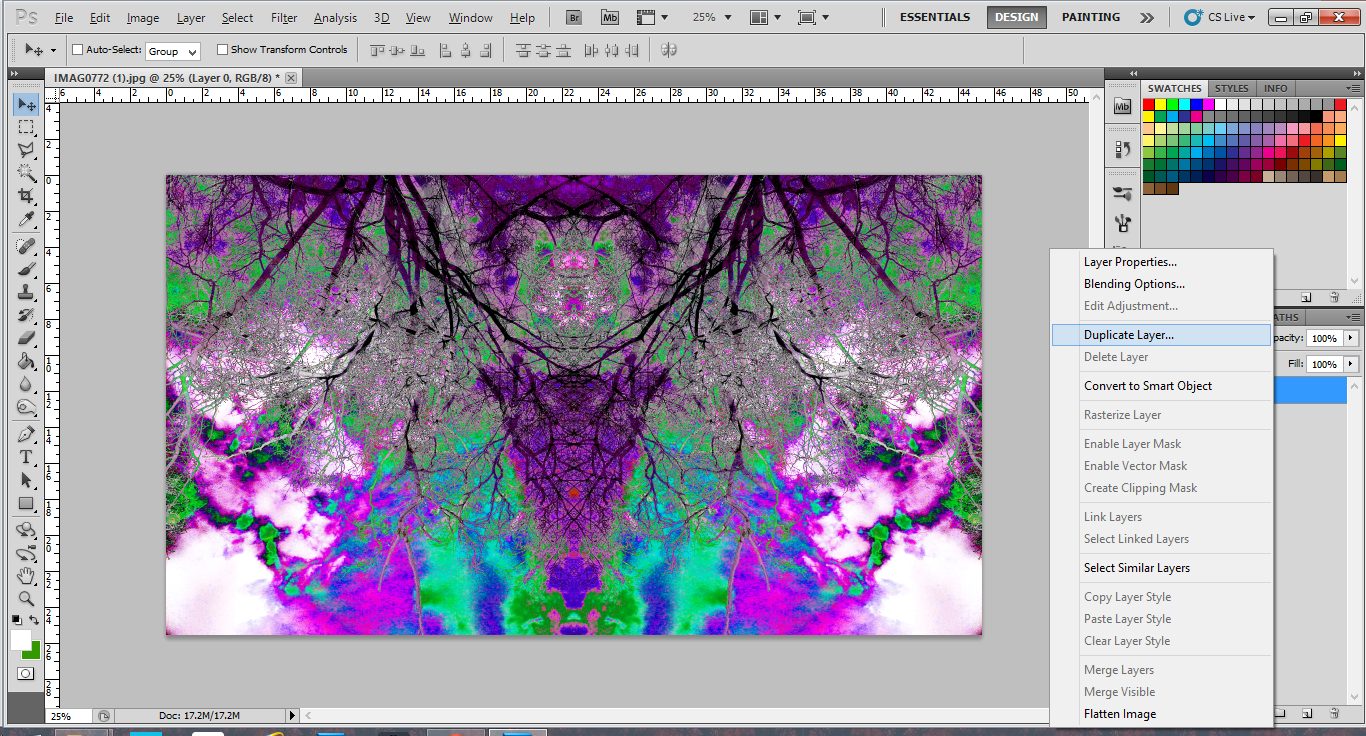
Task: Swap foreground and background colors
Action: [35, 621]
